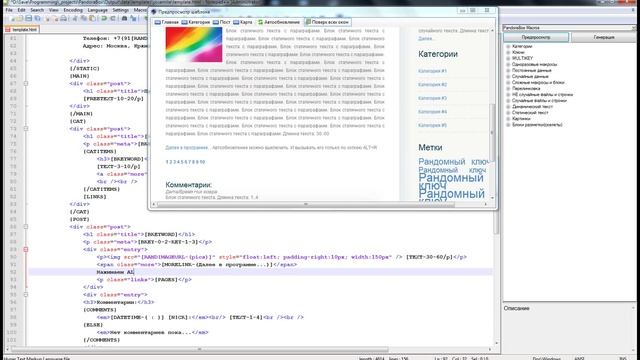Click the Print icon in Notepad++ toolbar
The width and height of the screenshot is (640, 360).
click(x=63, y=18)
